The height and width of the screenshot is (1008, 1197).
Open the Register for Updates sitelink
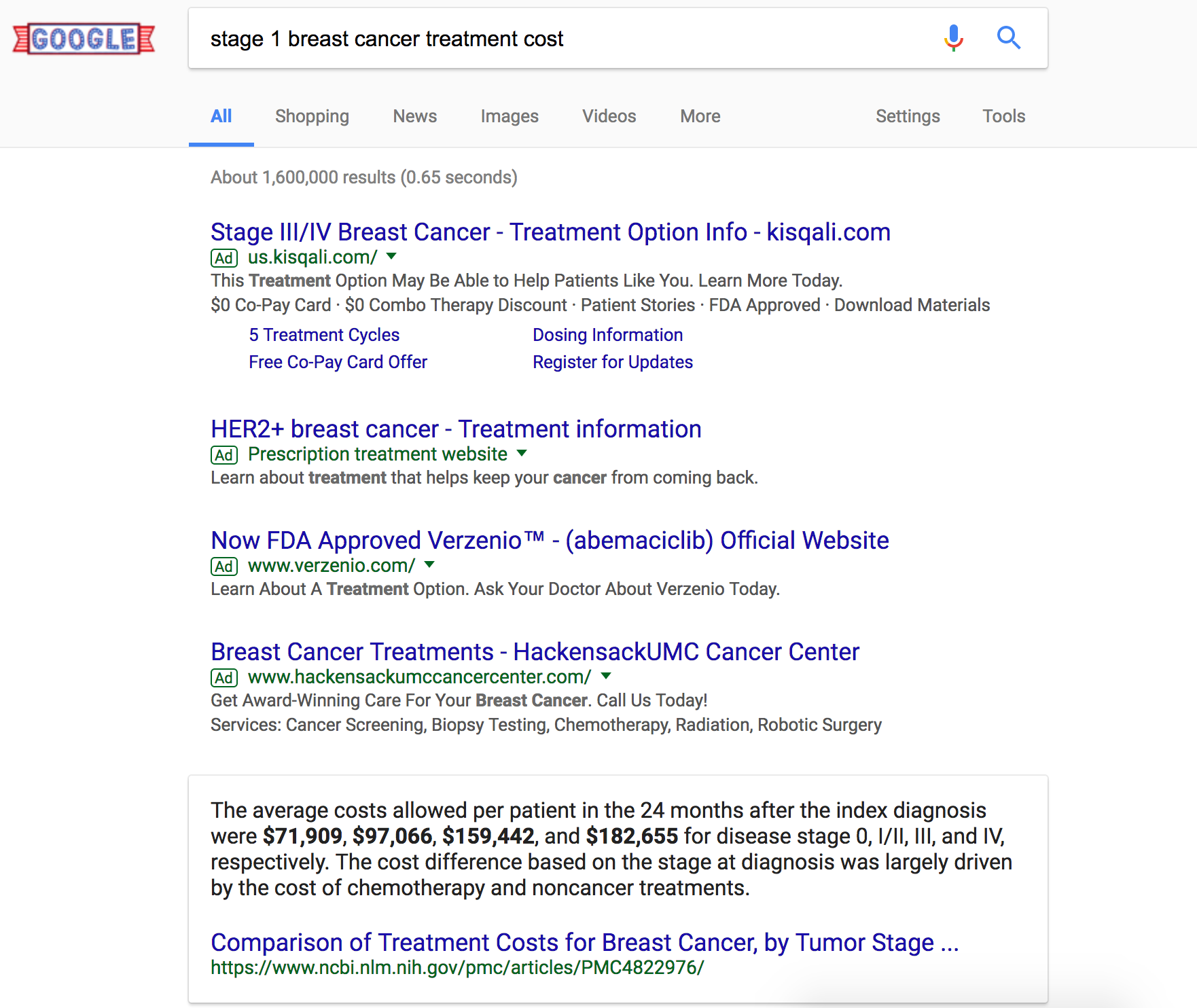[613, 362]
